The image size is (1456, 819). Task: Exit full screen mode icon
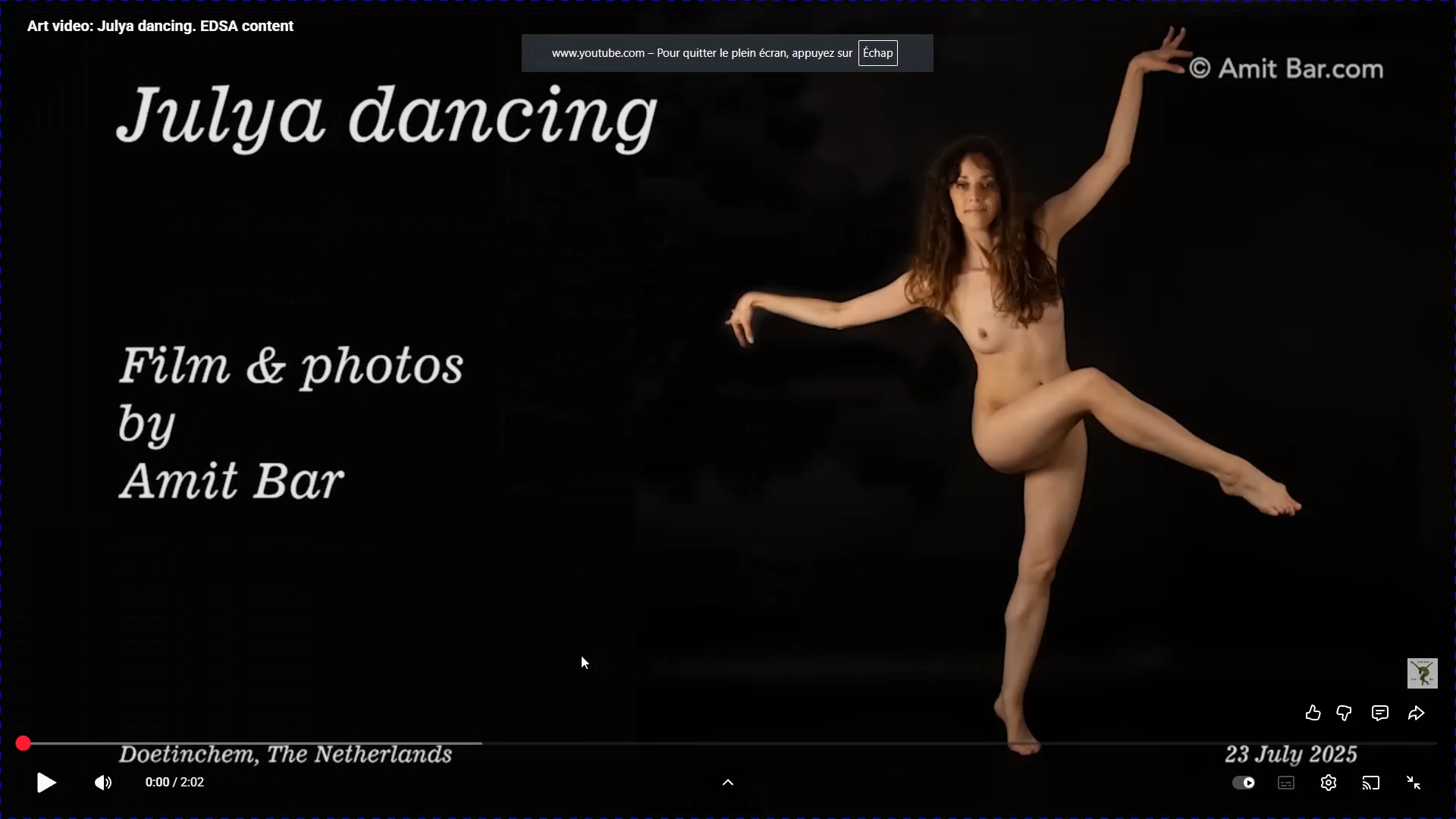(1414, 783)
